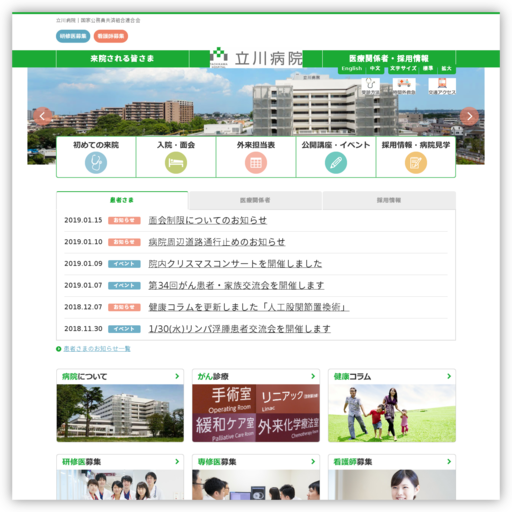Image resolution: width=512 pixels, height=512 pixels.
Task: Switch language to English
Action: pyautogui.click(x=352, y=68)
